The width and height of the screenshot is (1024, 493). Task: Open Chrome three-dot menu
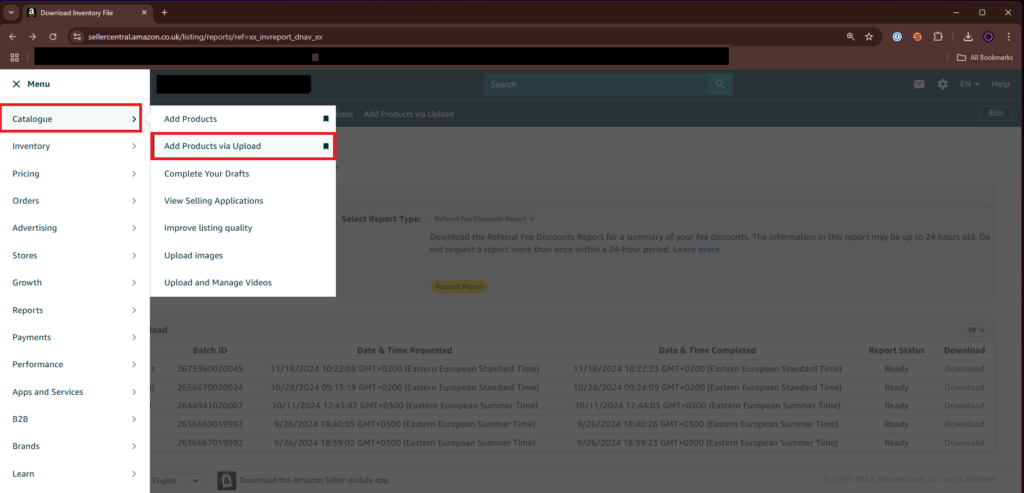[1009, 37]
